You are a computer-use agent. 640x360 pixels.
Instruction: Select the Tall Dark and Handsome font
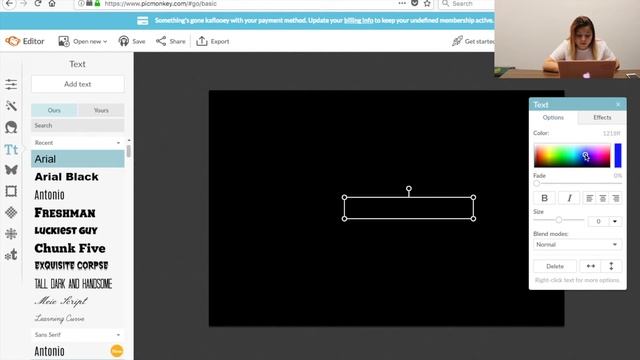coord(78,283)
